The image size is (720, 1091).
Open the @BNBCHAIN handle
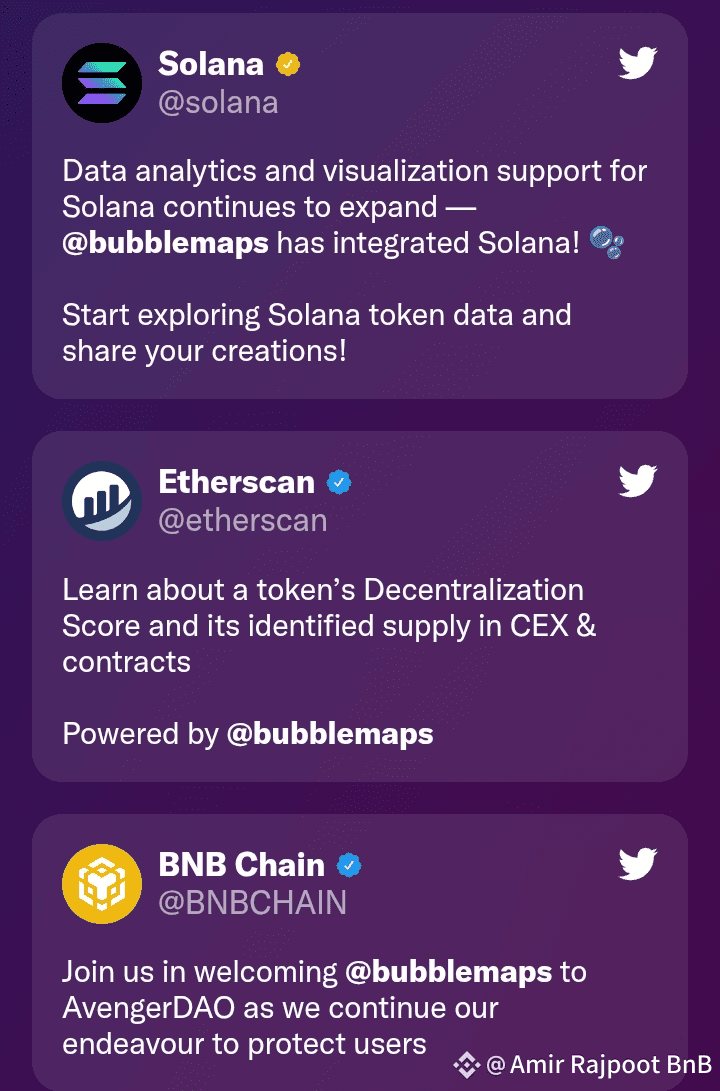click(253, 903)
